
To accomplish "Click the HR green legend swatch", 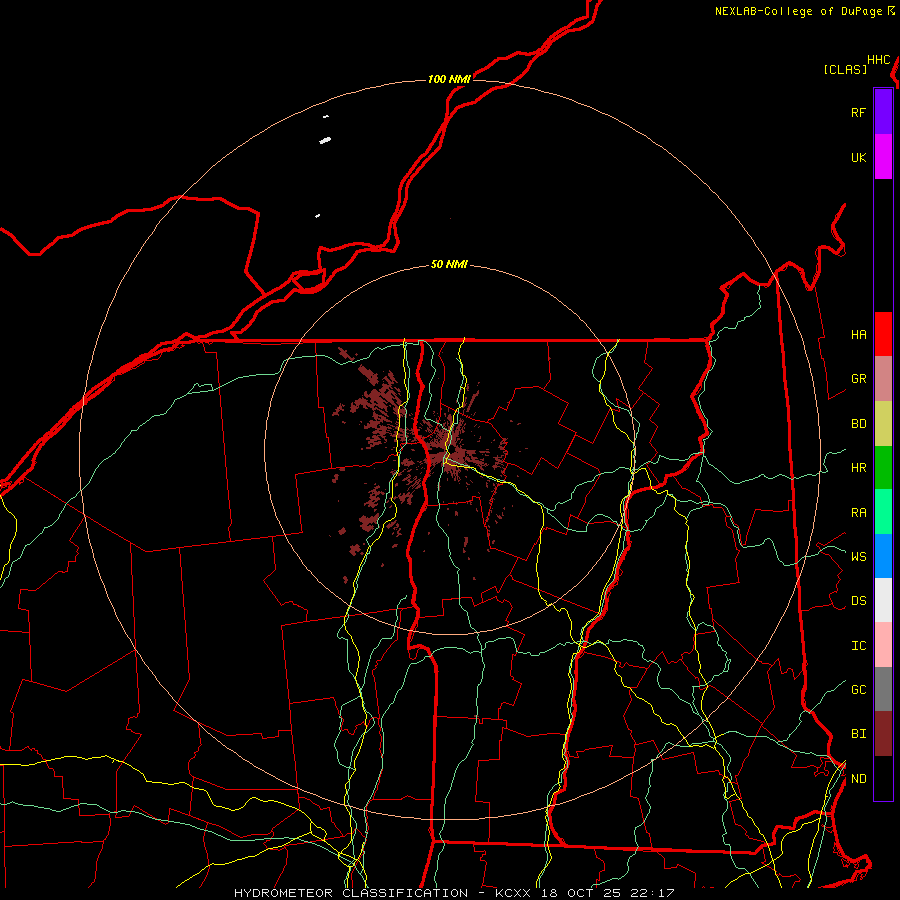I will coord(883,468).
